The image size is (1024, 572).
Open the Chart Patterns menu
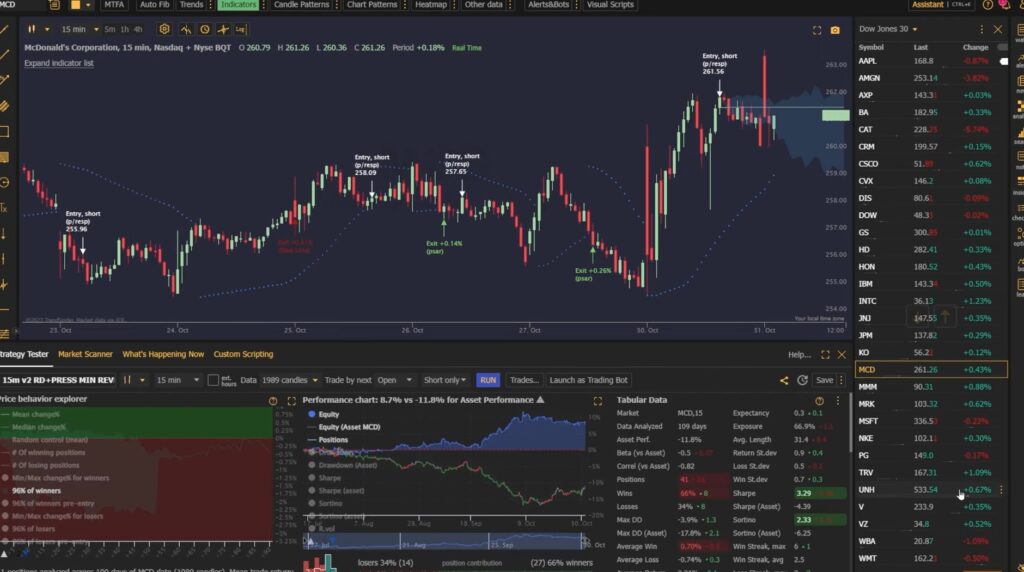coord(372,5)
